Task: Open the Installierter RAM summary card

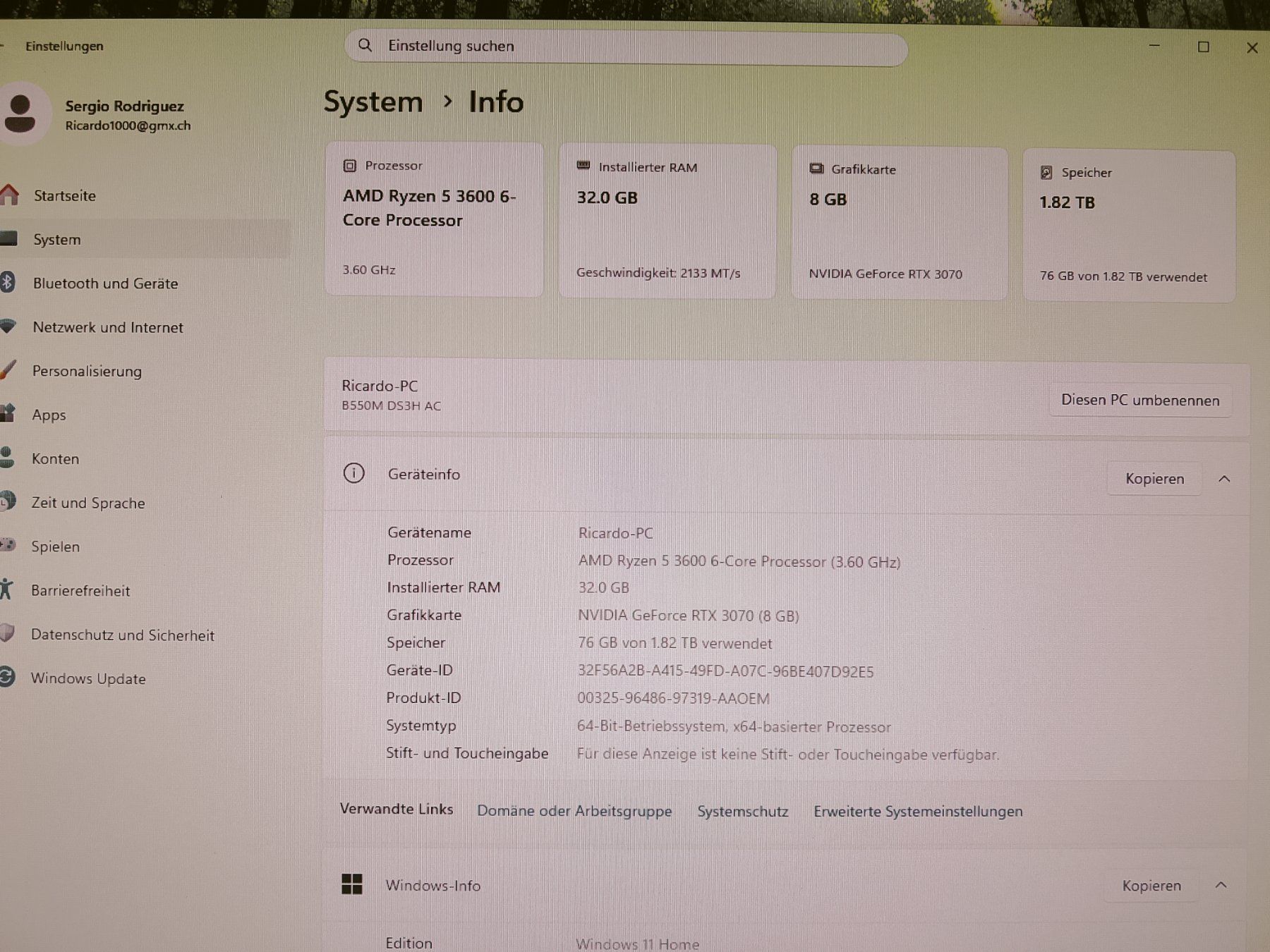Action: [667, 221]
